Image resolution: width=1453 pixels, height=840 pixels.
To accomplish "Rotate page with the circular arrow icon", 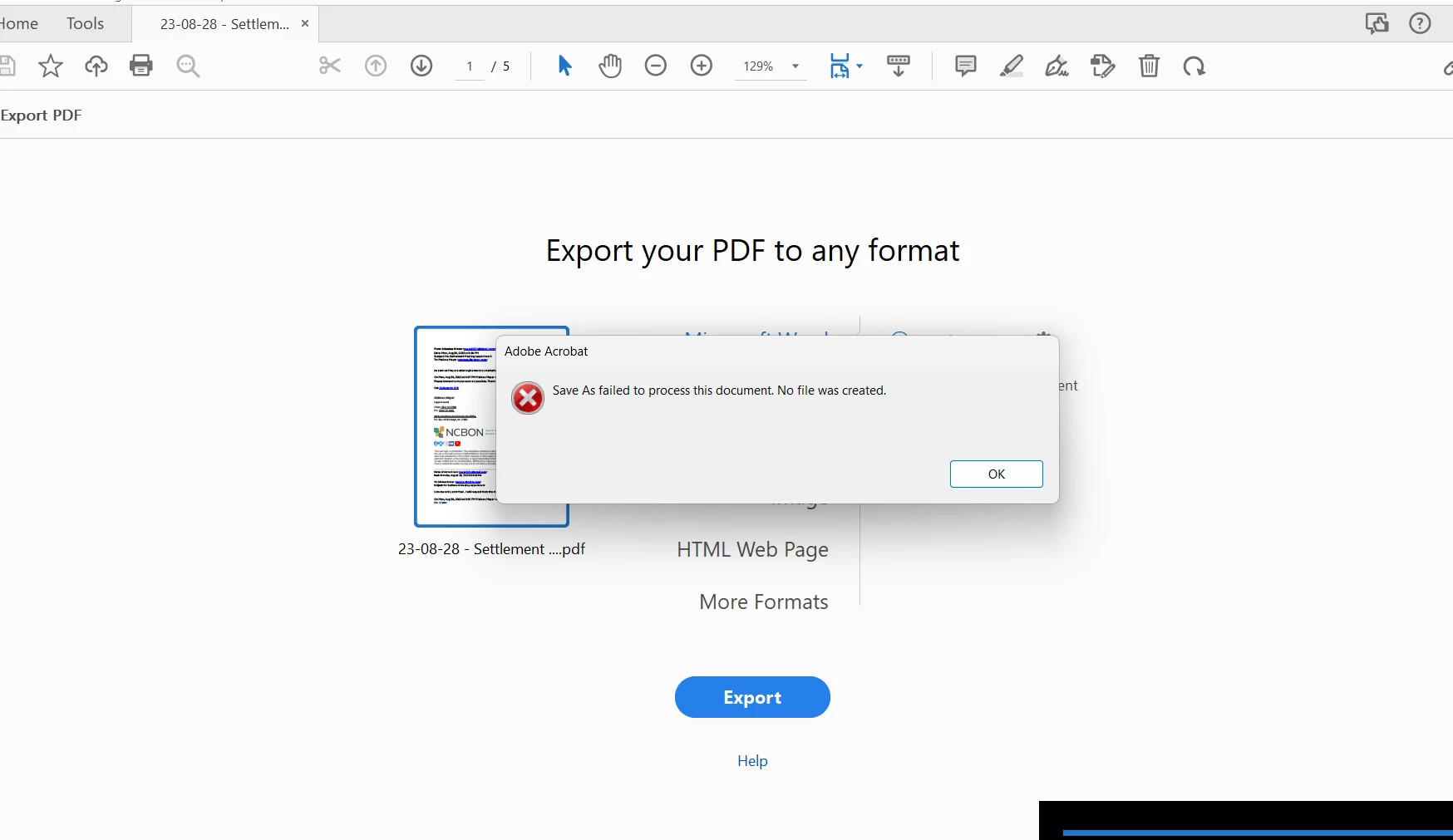I will coord(1194,66).
